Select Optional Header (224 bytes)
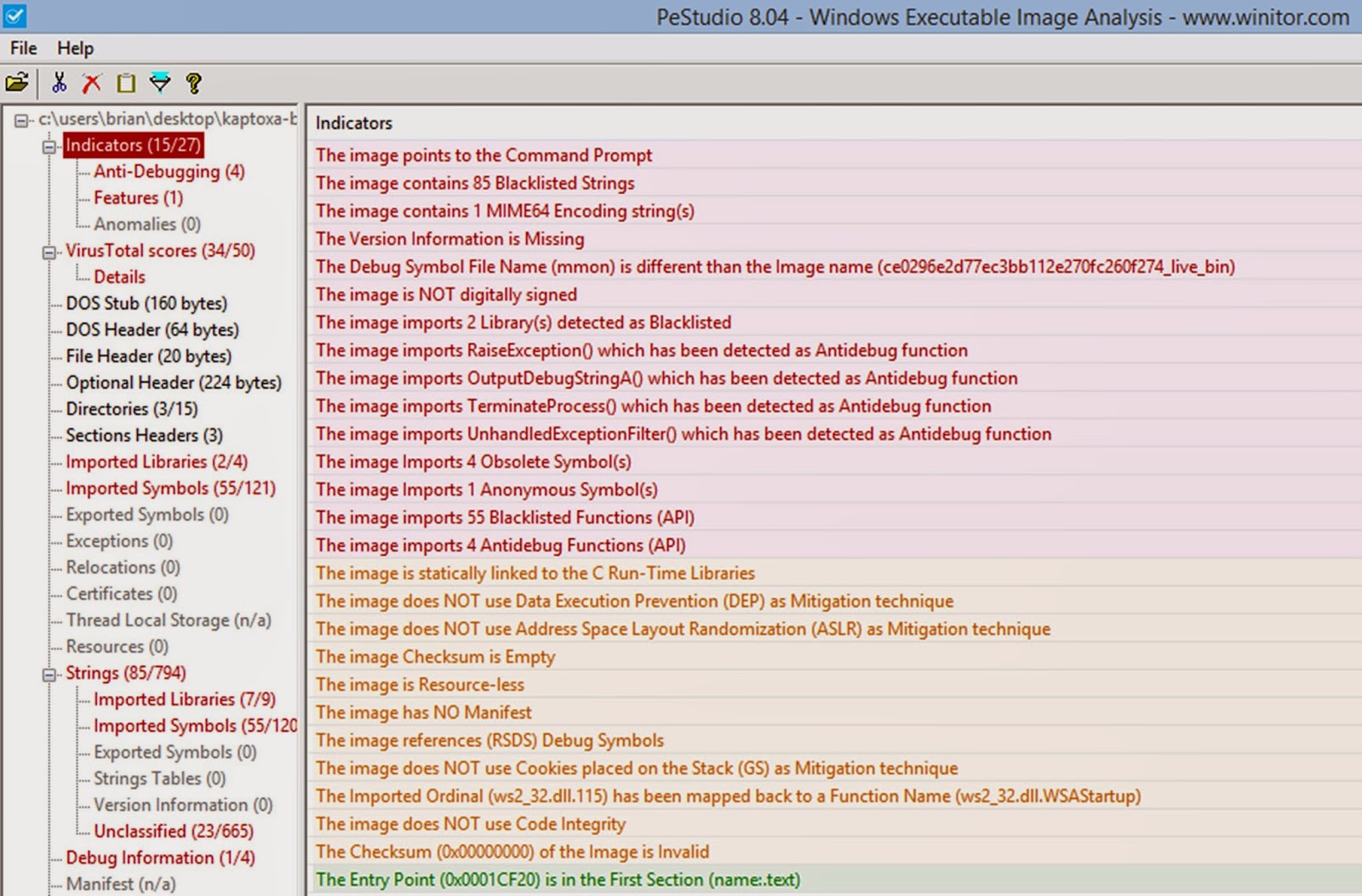This screenshot has width=1362, height=896. point(174,382)
